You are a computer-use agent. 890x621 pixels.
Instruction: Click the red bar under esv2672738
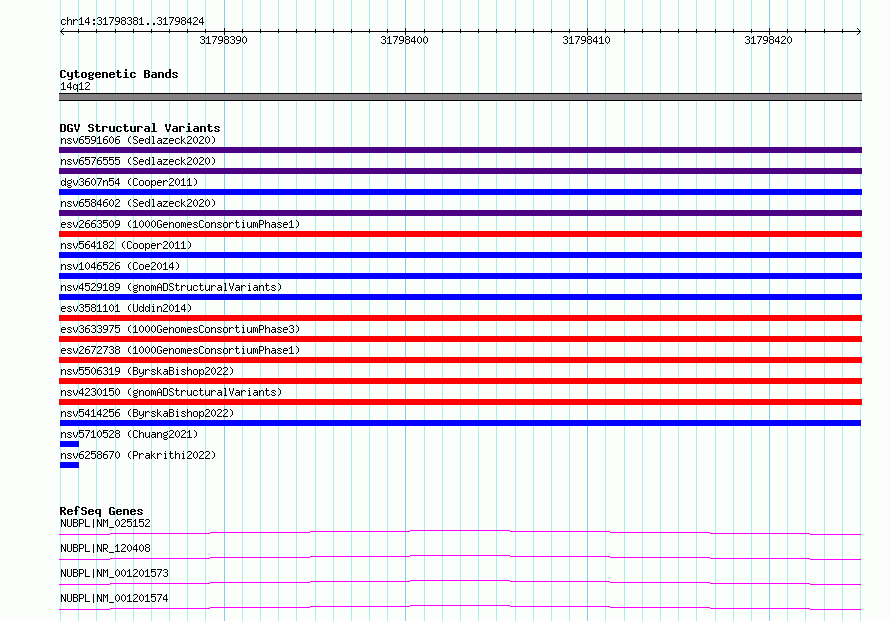[x=460, y=360]
